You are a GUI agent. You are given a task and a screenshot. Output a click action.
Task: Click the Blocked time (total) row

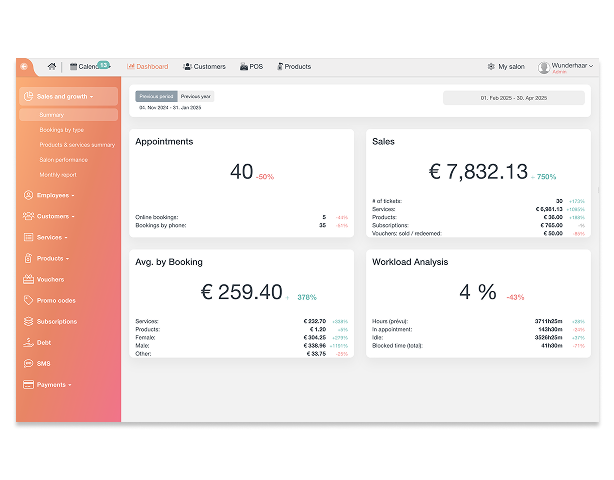tap(478, 346)
